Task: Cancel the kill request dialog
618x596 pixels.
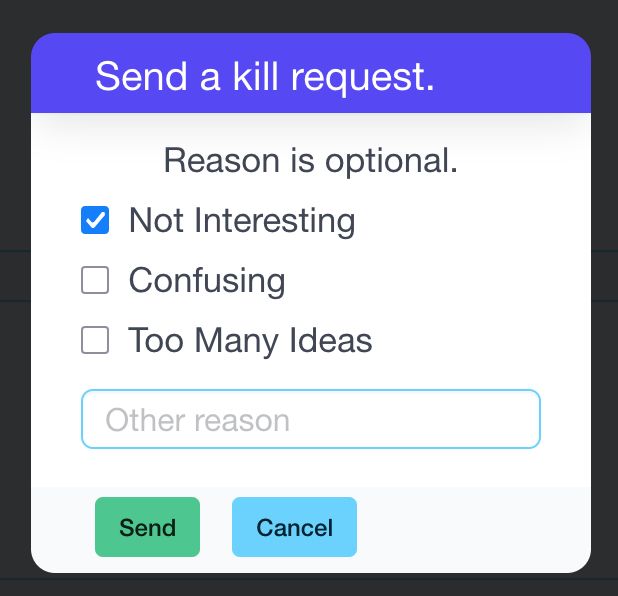Action: pyautogui.click(x=294, y=527)
